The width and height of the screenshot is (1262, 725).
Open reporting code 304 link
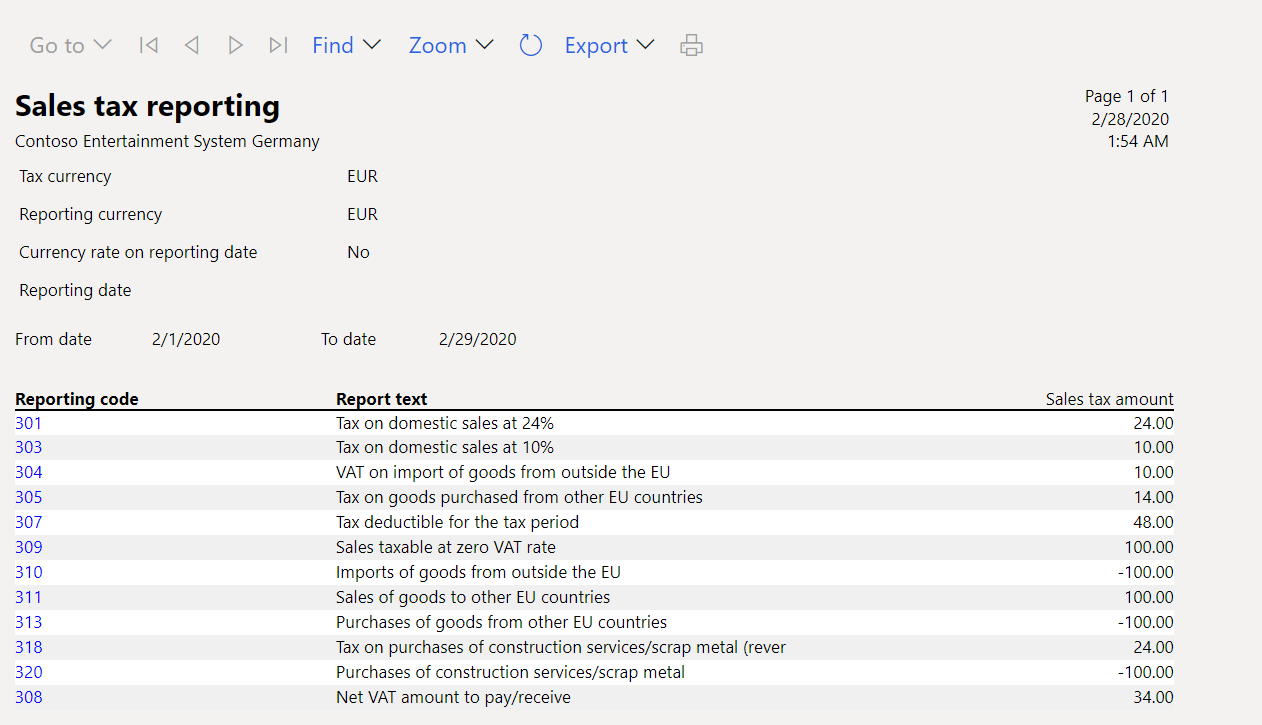(29, 473)
